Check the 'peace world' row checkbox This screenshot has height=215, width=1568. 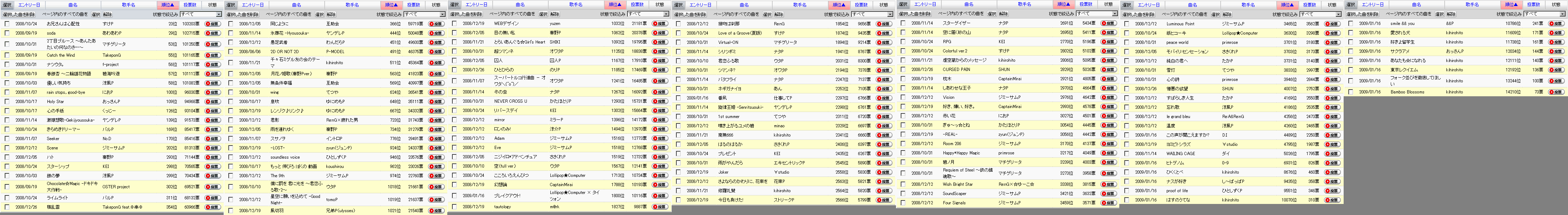pos(1127,43)
